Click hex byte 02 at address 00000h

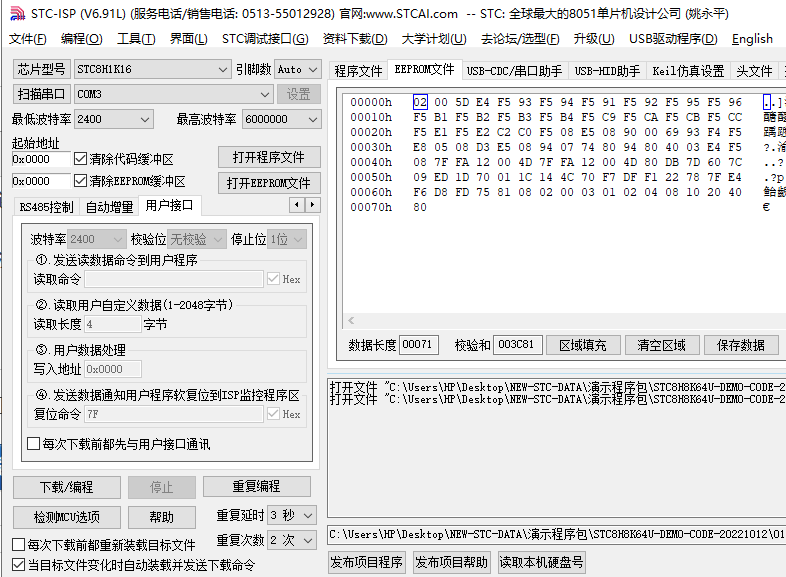point(420,102)
